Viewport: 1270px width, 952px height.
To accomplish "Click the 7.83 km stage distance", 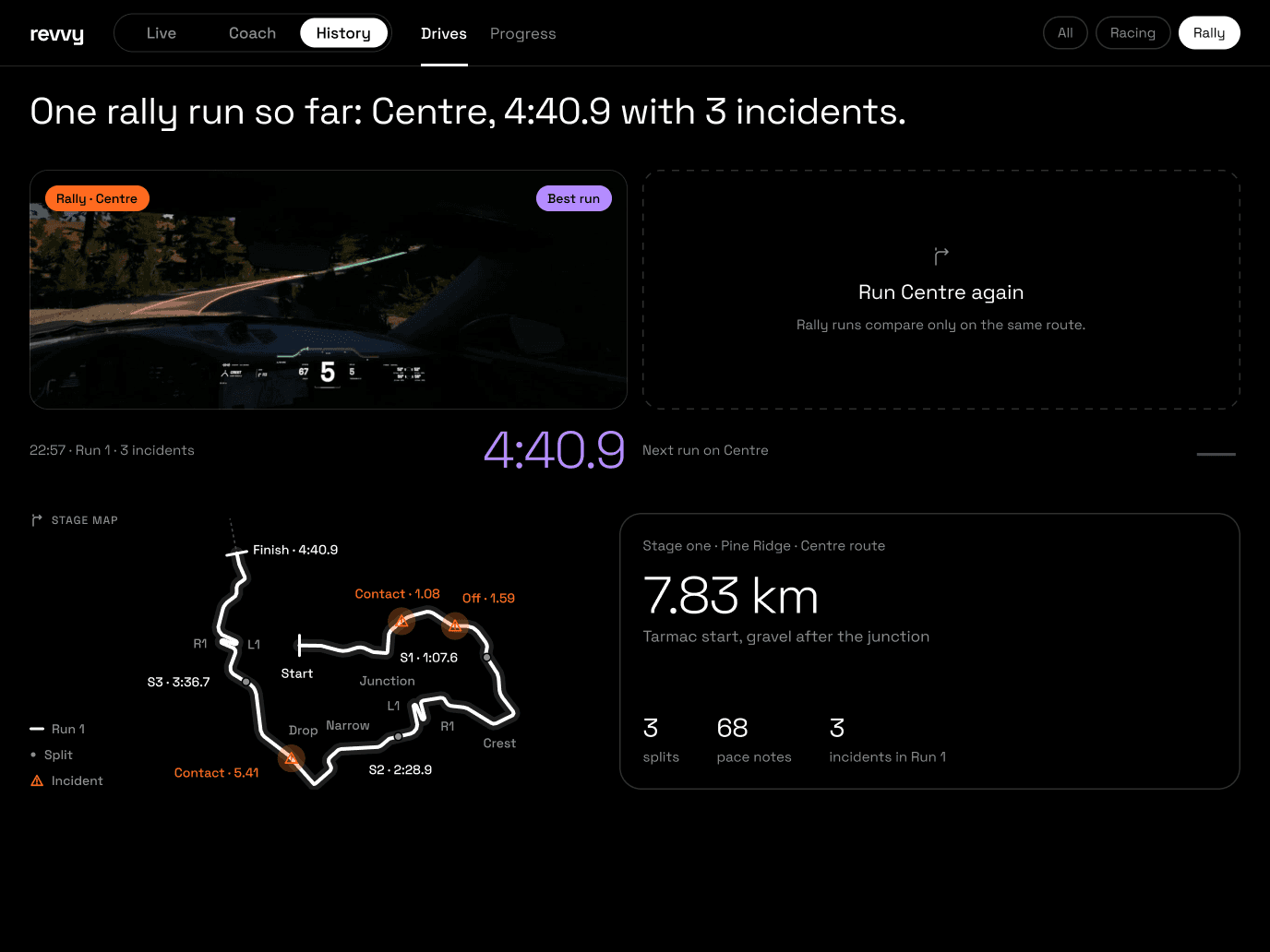I will (731, 595).
